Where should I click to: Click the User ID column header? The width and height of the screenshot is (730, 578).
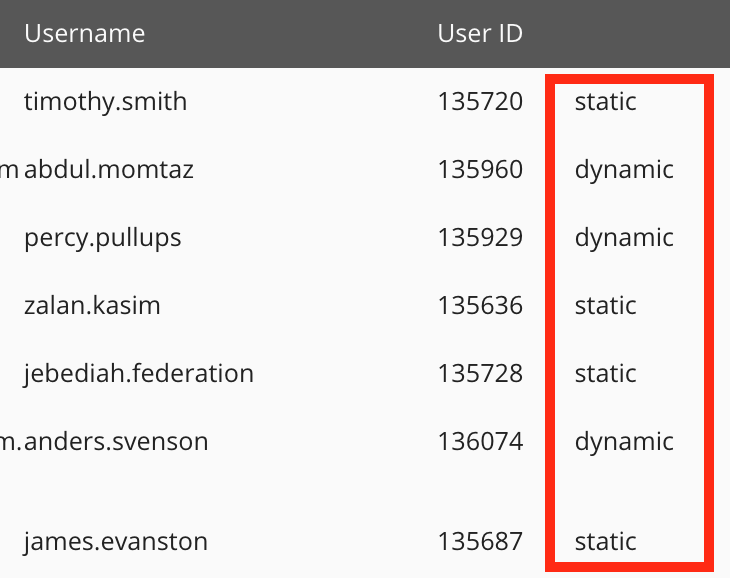tap(480, 33)
